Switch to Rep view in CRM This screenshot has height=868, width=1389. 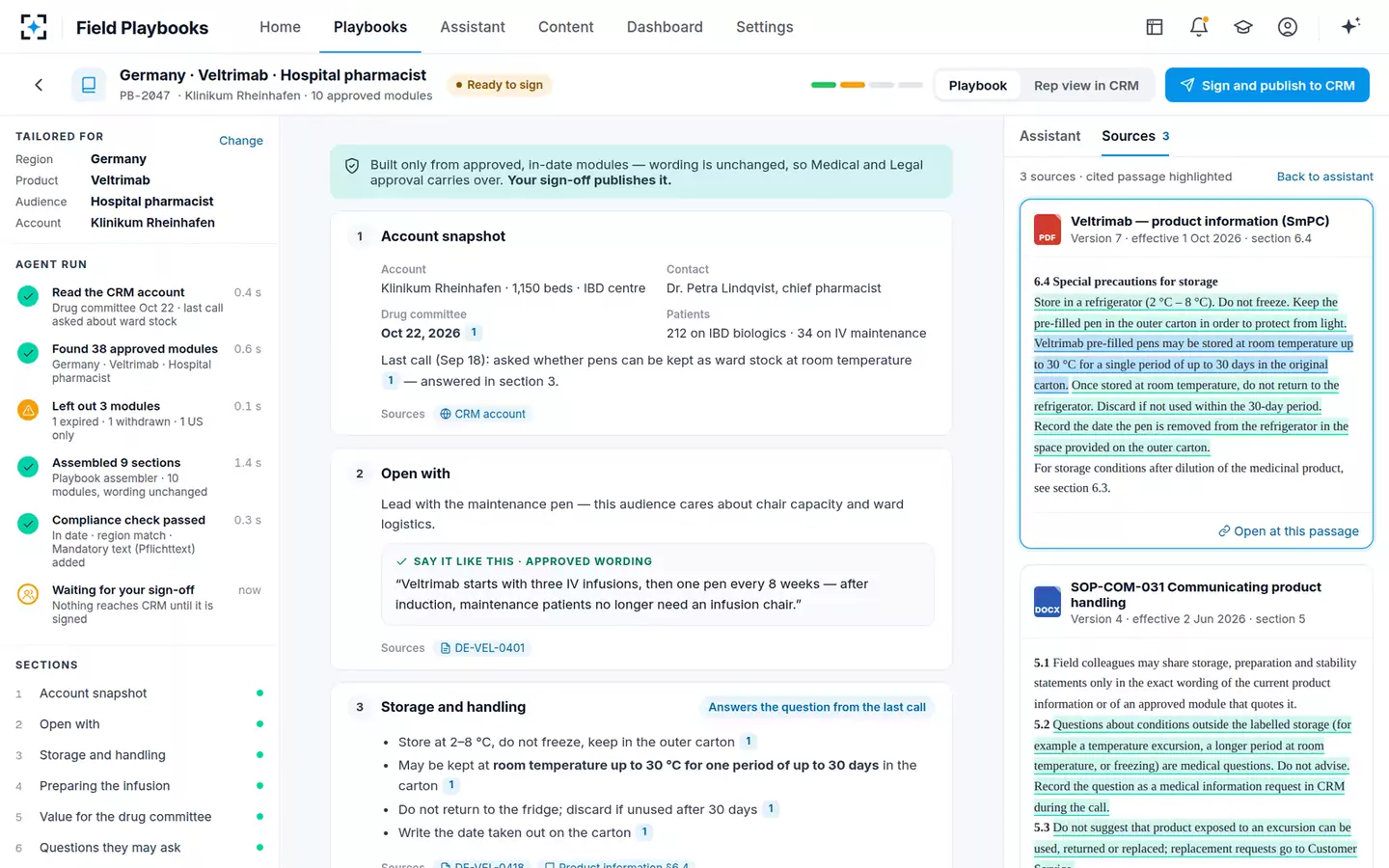(1086, 85)
